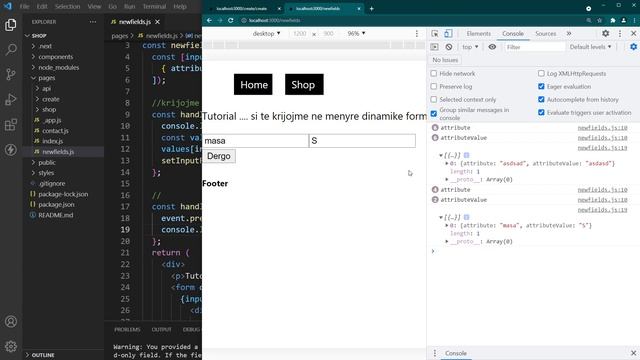Open the Selection menu
The height and width of the screenshot is (360, 640).
67,7
